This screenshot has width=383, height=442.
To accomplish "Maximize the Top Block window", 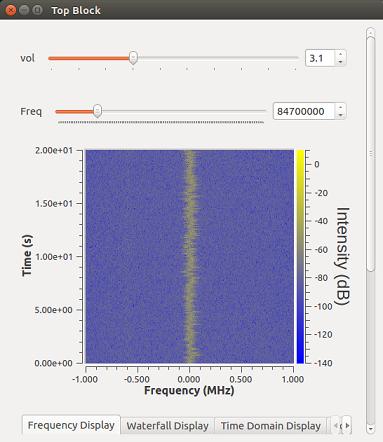I will pyautogui.click(x=37, y=10).
